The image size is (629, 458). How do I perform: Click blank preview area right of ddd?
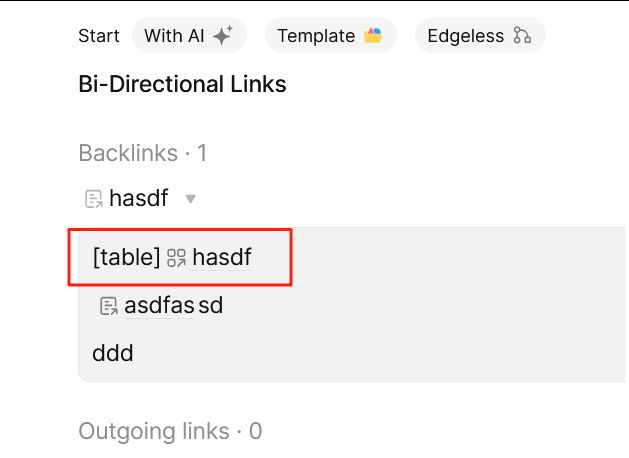tap(380, 353)
